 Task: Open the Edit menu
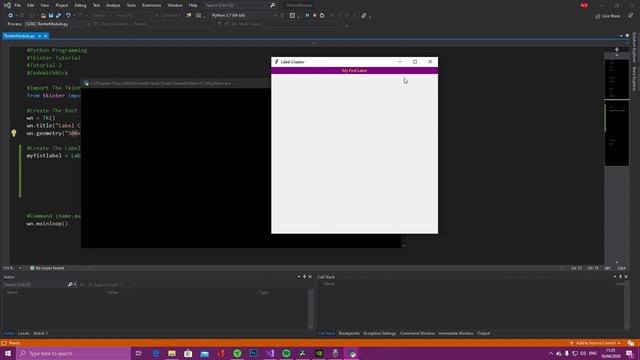tap(31, 5)
